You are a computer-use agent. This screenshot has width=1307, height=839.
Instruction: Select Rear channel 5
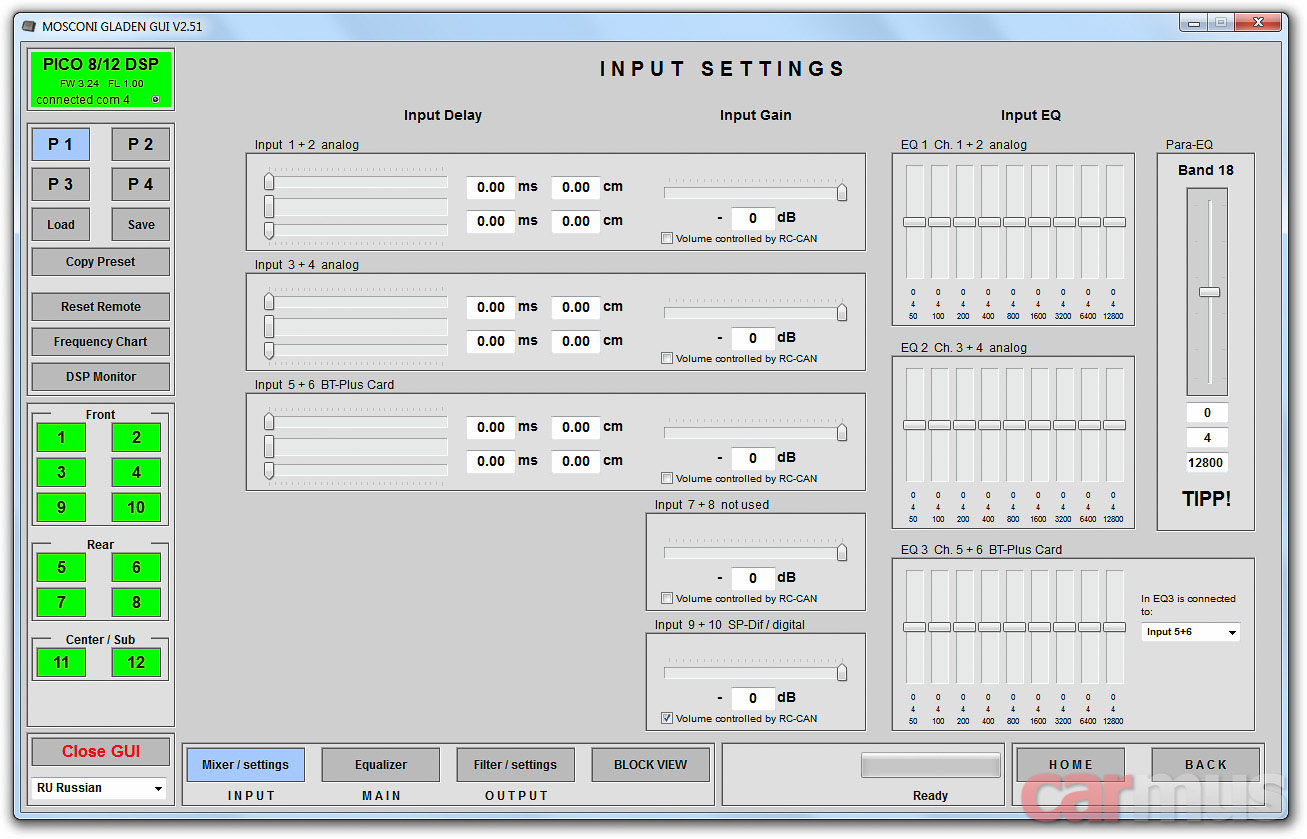click(x=61, y=567)
